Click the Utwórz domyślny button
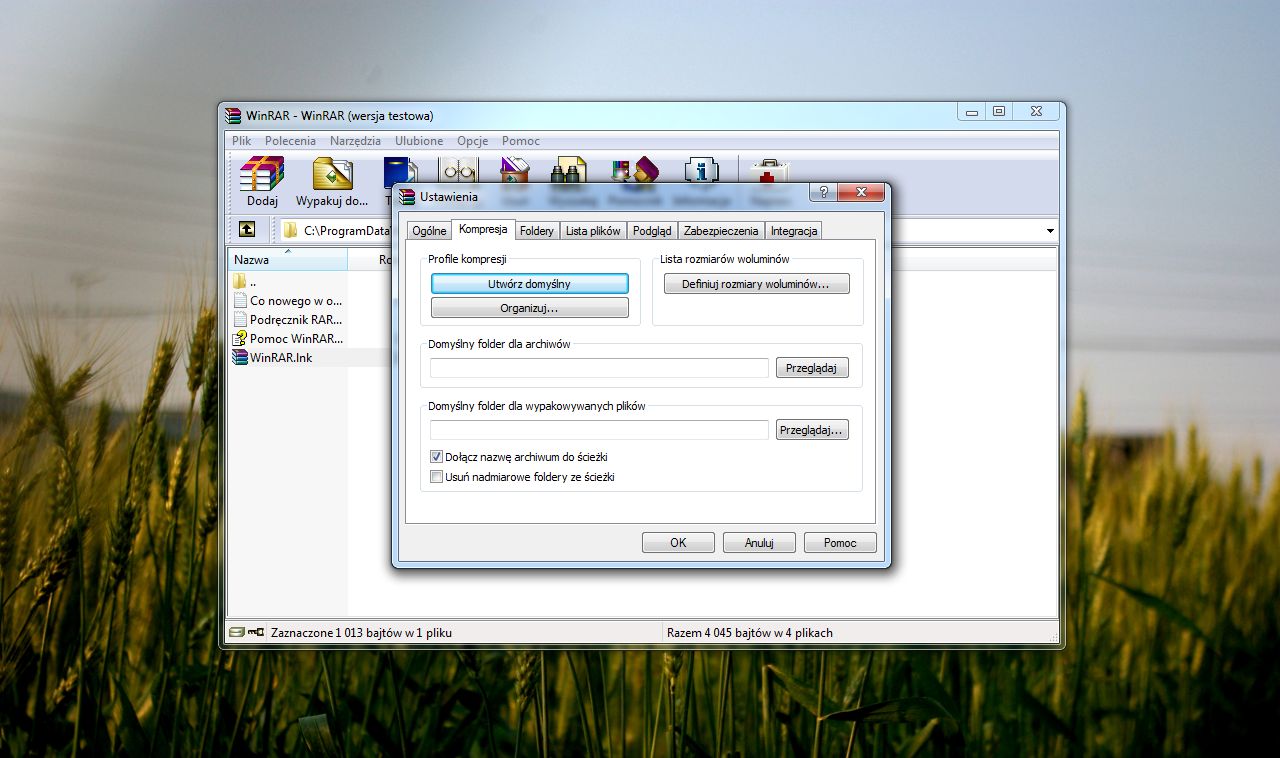This screenshot has width=1280, height=758. tap(529, 284)
